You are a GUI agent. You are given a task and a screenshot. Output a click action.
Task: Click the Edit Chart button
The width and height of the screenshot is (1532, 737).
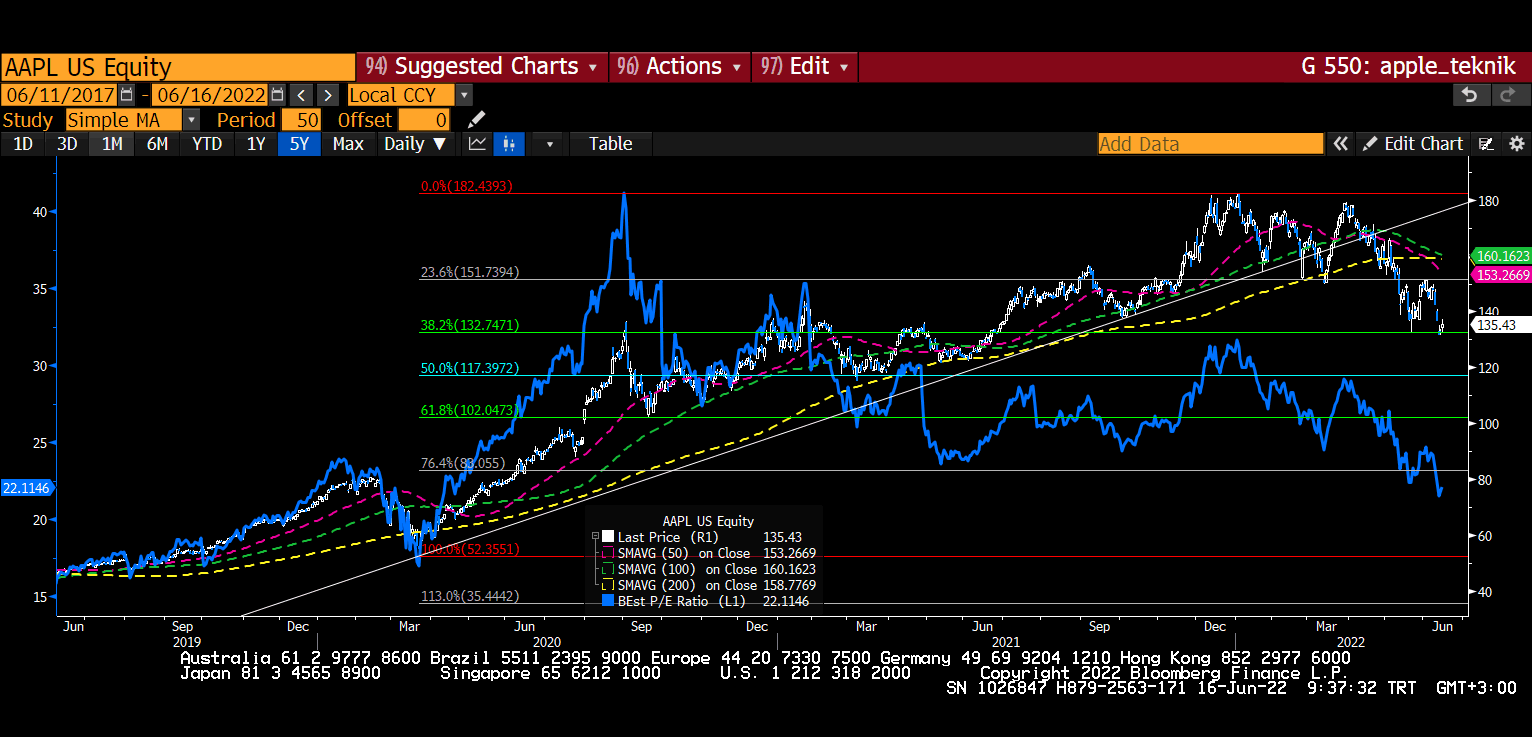tap(1413, 144)
